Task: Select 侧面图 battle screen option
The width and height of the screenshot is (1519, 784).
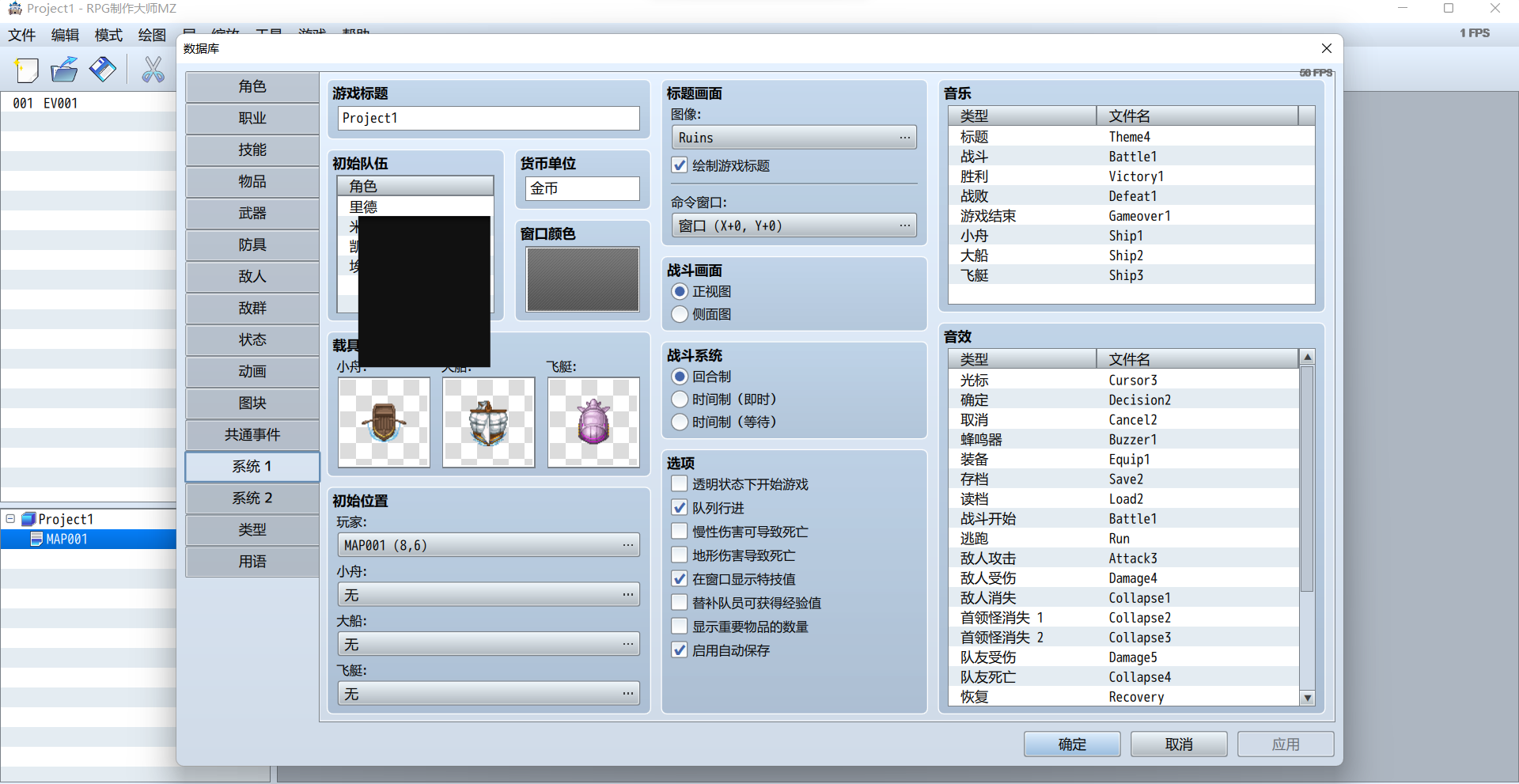Action: (x=680, y=314)
